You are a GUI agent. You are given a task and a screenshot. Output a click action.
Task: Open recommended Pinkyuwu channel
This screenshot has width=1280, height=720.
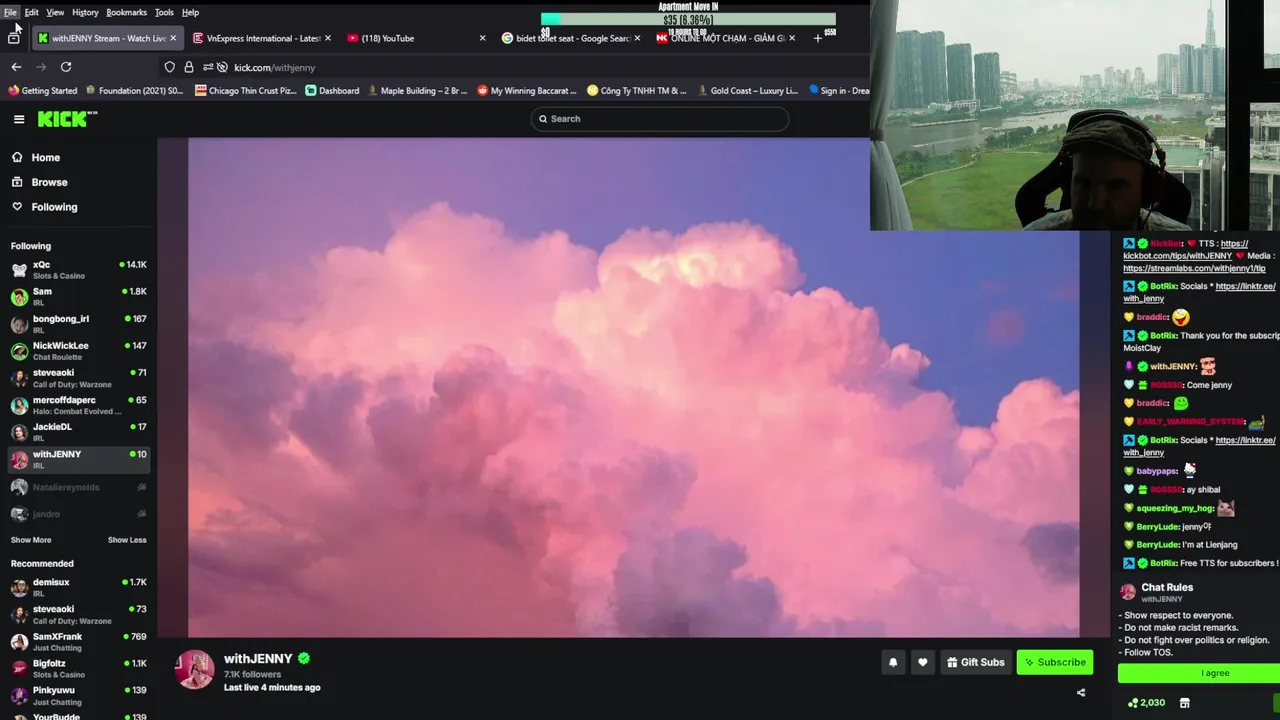(x=78, y=695)
